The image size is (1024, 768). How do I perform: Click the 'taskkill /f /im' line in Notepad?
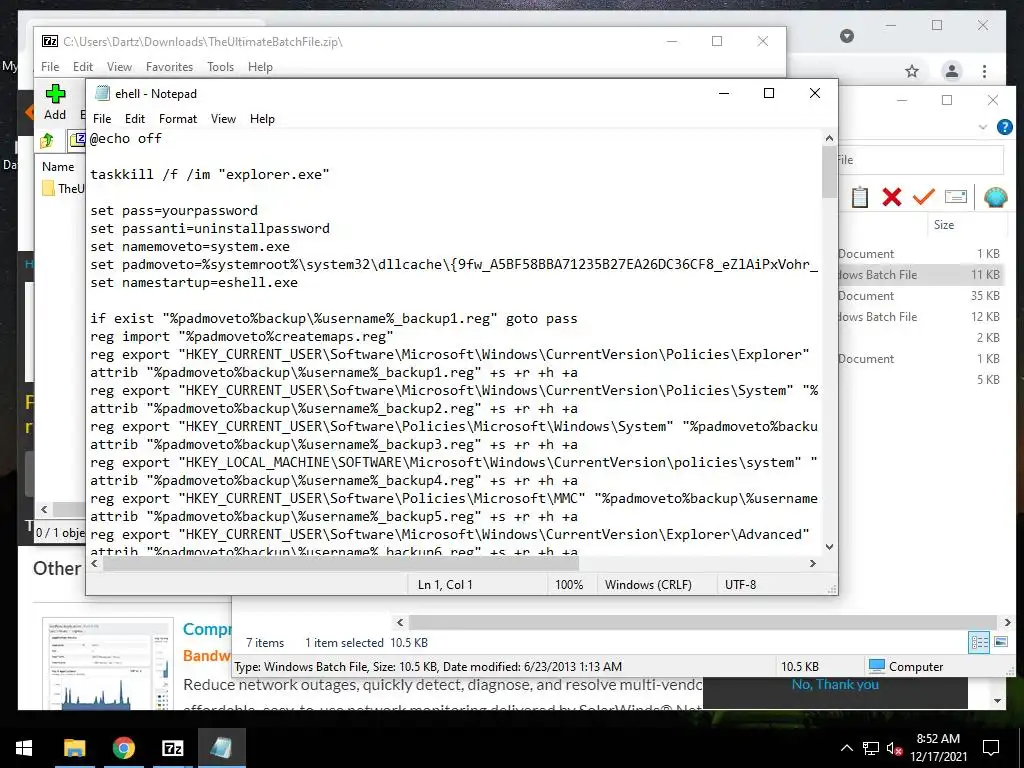pos(210,174)
